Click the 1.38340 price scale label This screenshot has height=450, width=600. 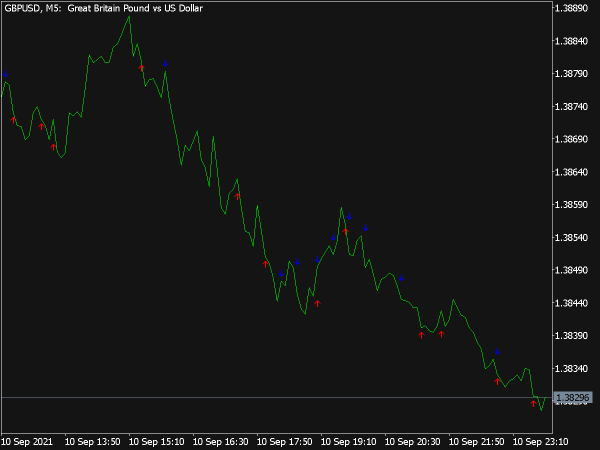(571, 368)
